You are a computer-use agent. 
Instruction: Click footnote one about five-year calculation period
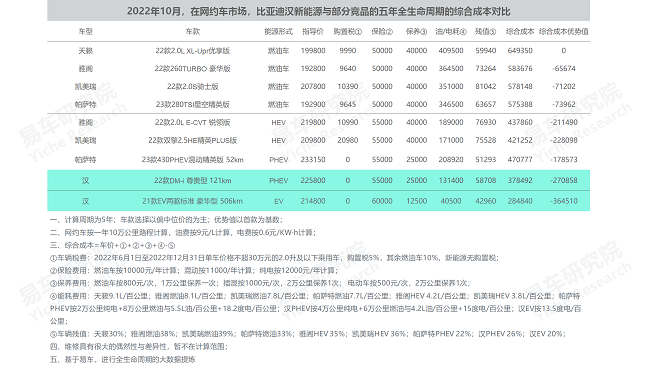click(167, 220)
